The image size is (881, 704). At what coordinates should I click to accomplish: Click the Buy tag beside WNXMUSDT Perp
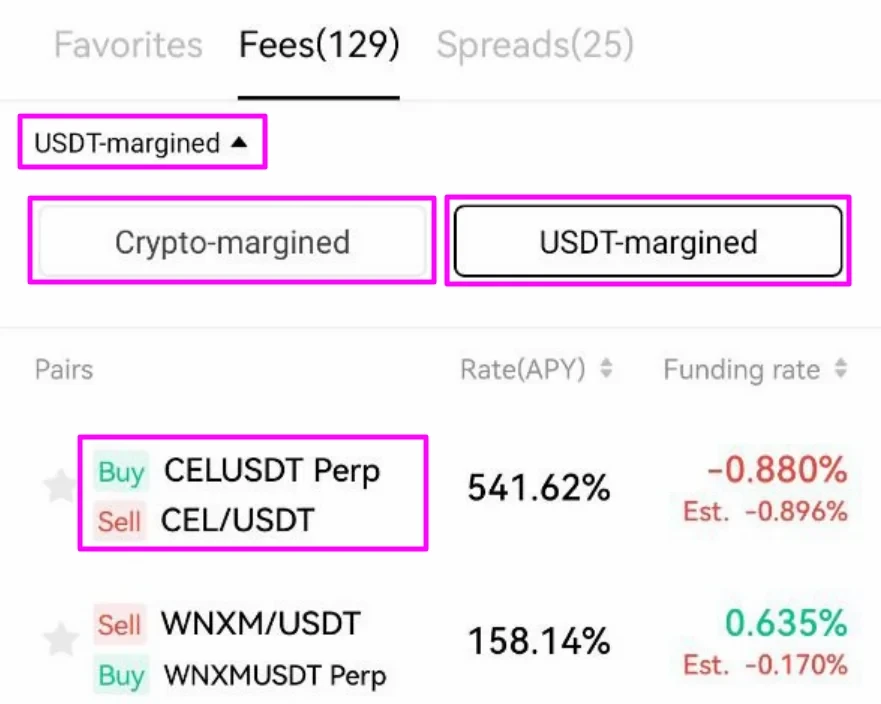point(121,675)
